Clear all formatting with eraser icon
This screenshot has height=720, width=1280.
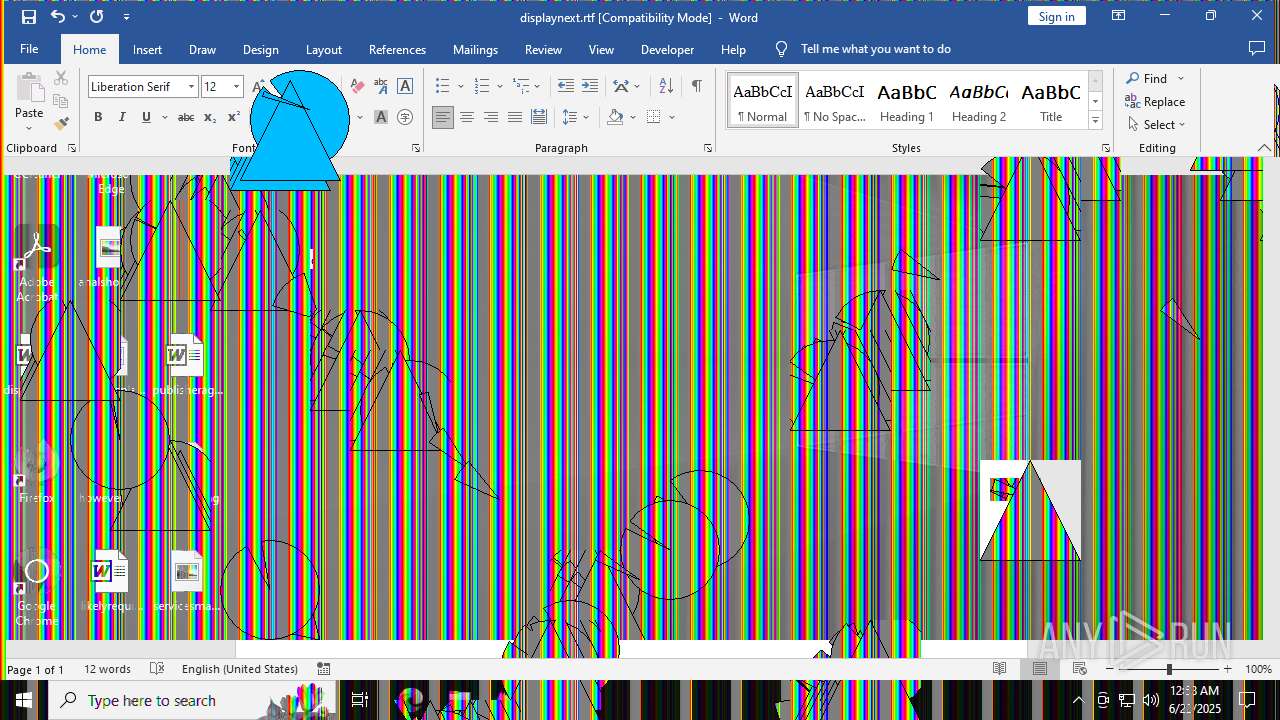357,86
